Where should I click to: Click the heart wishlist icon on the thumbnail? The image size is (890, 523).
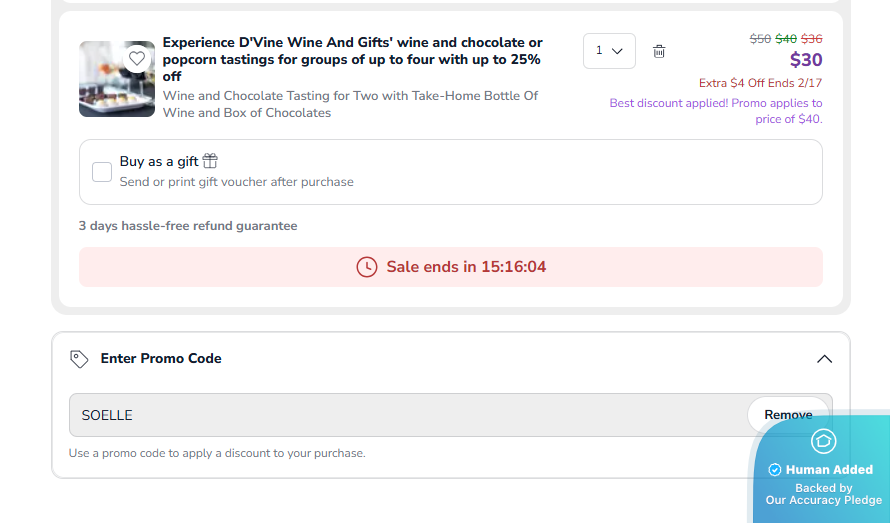[x=137, y=58]
